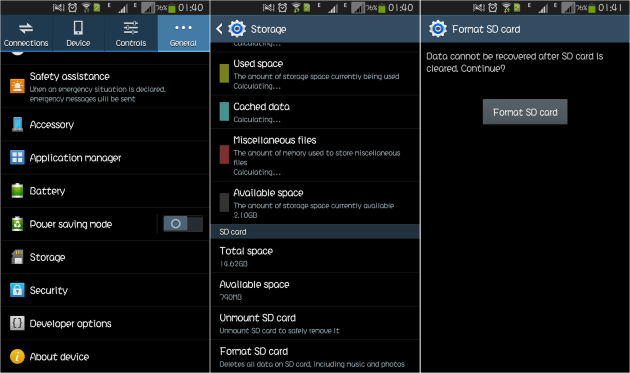Tap the Wi-Fi icon in middle status bar
The height and width of the screenshot is (373, 630).
[x=296, y=7]
